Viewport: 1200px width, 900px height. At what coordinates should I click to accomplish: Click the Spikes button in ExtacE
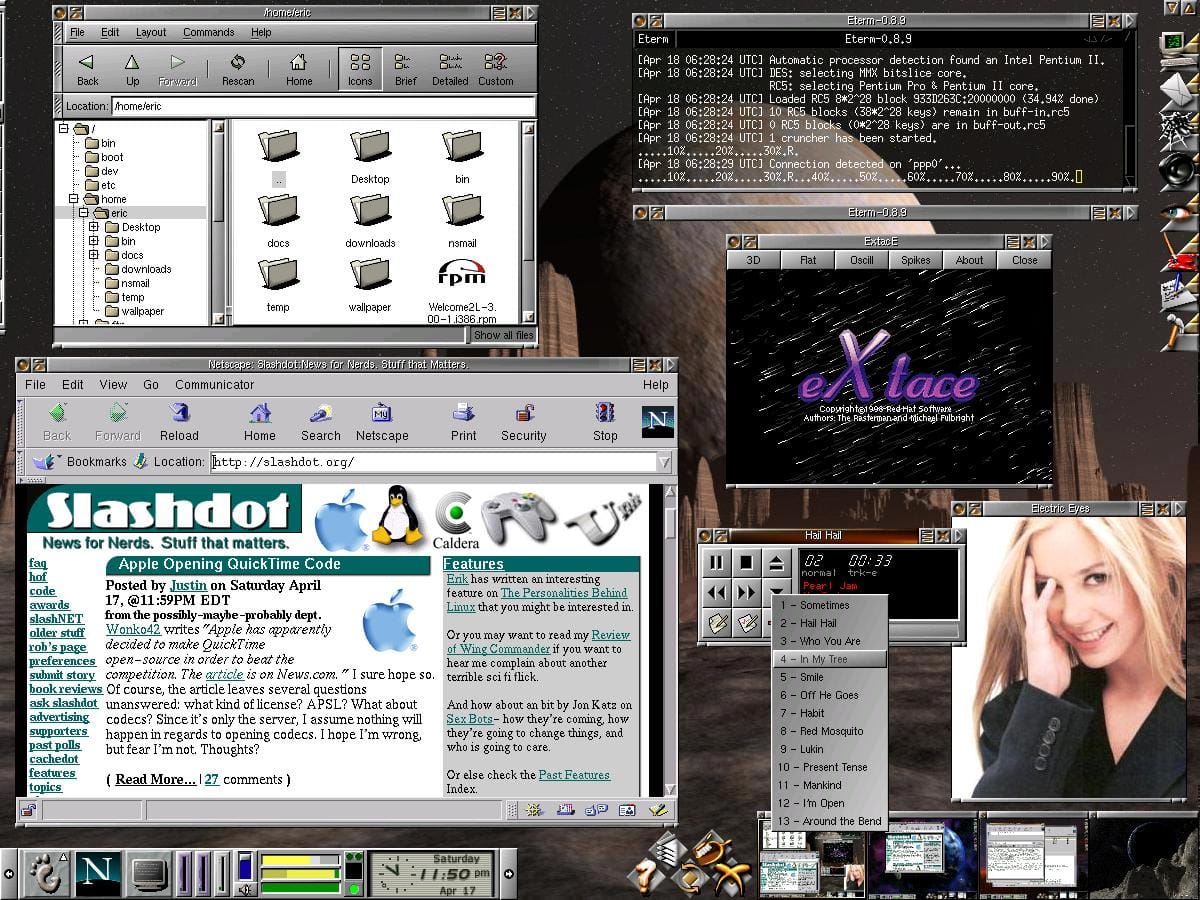coord(916,260)
